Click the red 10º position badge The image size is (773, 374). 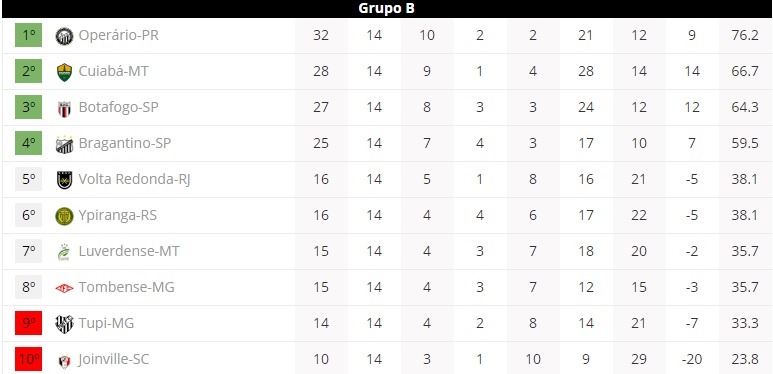click(29, 359)
